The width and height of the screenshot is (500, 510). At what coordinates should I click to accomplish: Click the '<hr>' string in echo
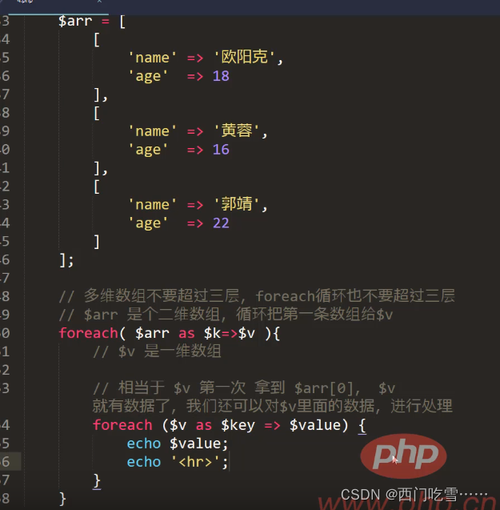click(x=195, y=462)
